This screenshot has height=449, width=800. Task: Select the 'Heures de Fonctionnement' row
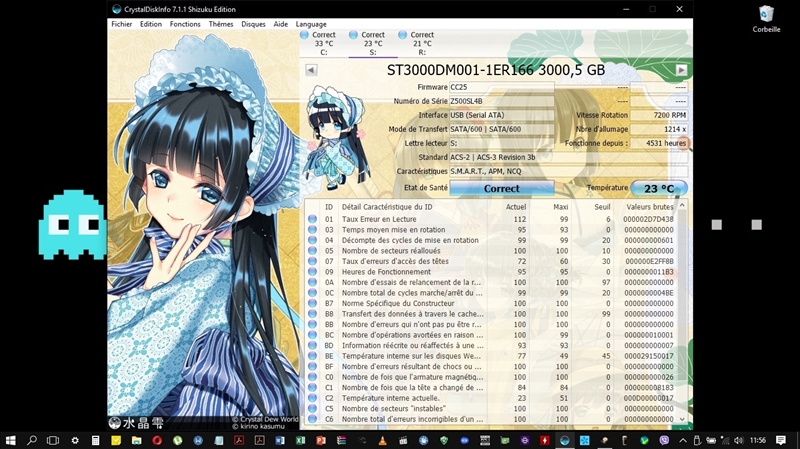point(491,271)
